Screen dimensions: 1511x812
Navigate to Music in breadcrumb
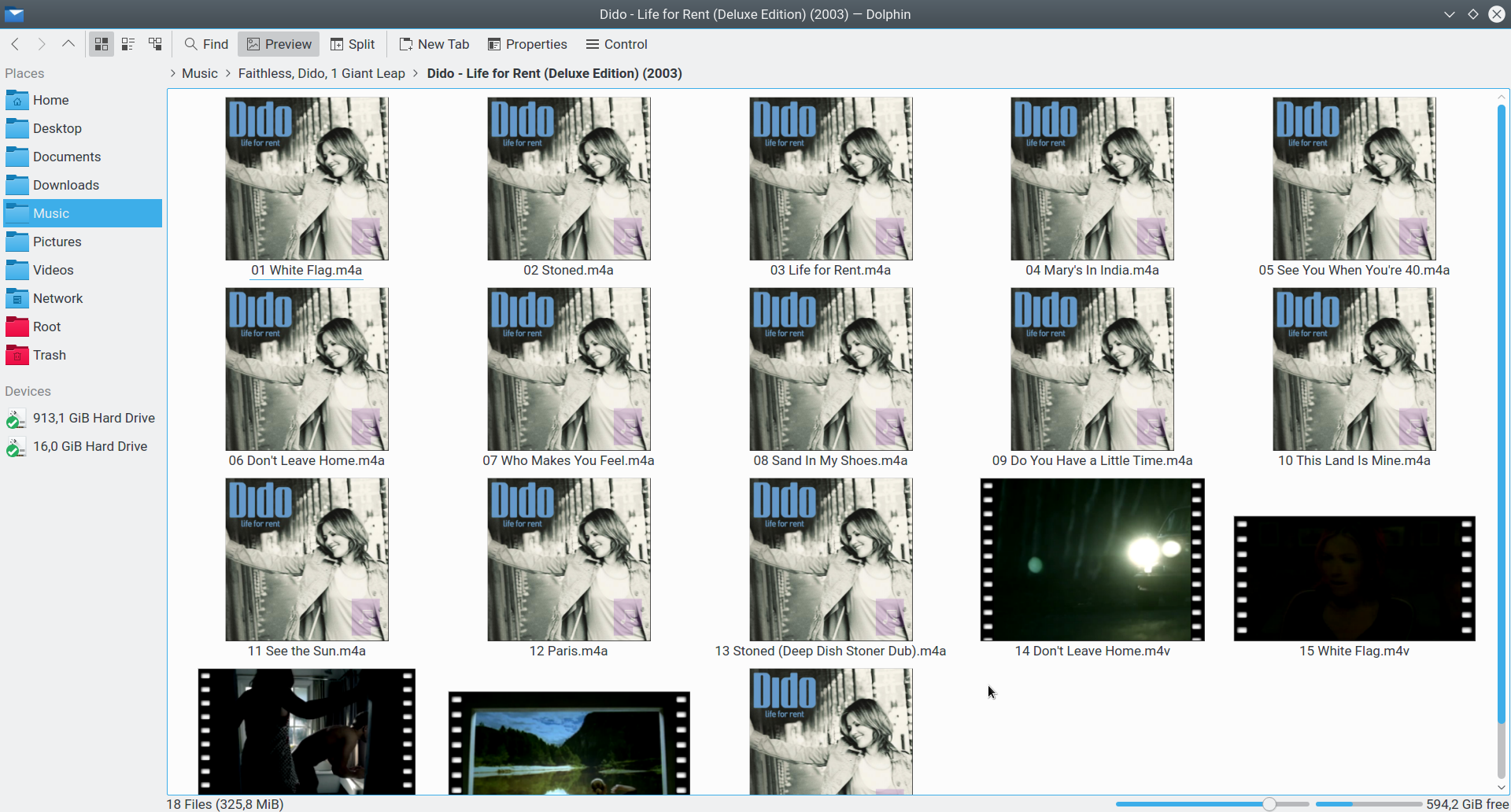tap(200, 73)
